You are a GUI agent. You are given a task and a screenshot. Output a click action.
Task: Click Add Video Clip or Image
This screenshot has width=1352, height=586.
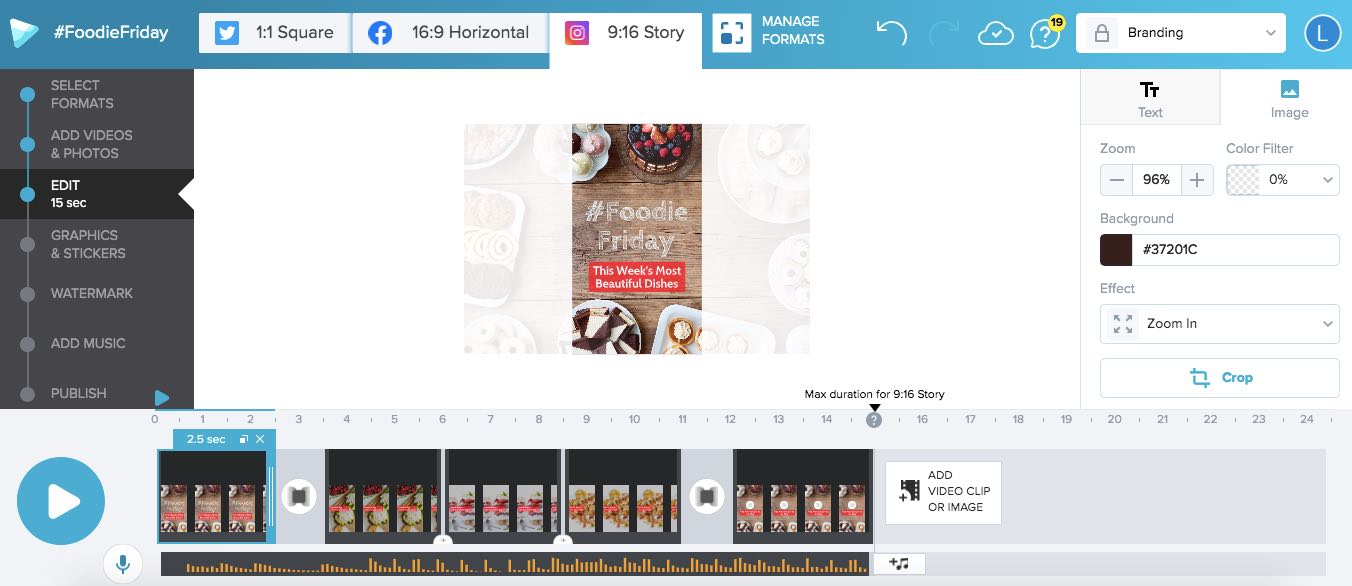pyautogui.click(x=943, y=492)
